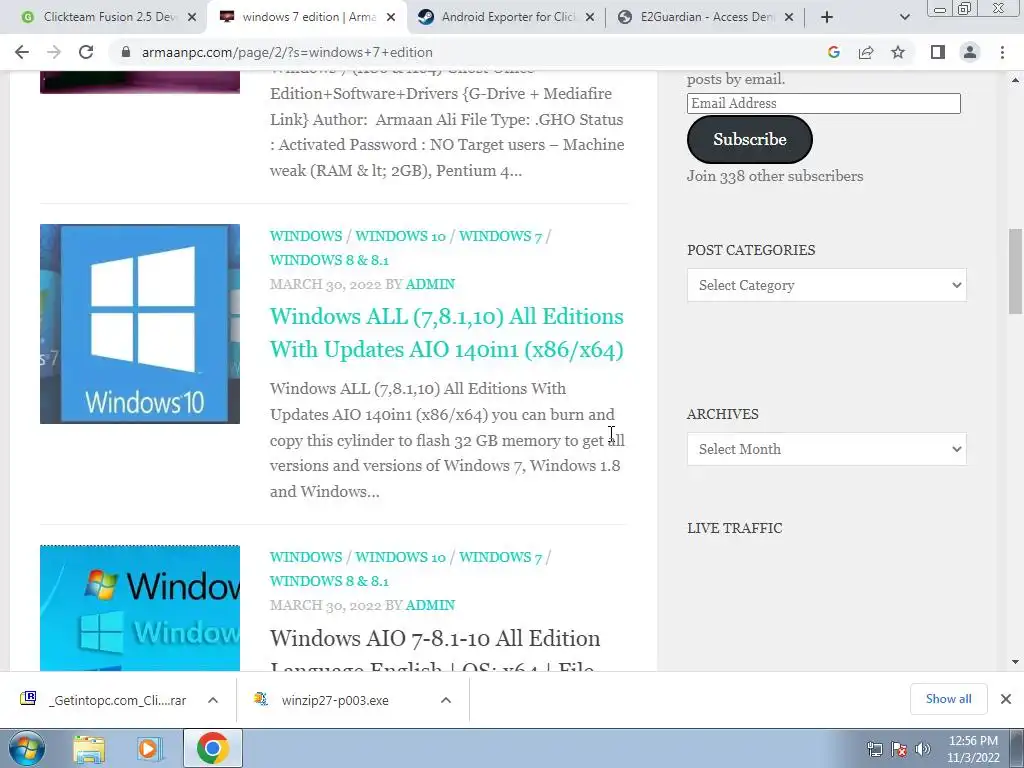1024x768 pixels.
Task: Open the Action Center flag icon
Action: [x=899, y=750]
